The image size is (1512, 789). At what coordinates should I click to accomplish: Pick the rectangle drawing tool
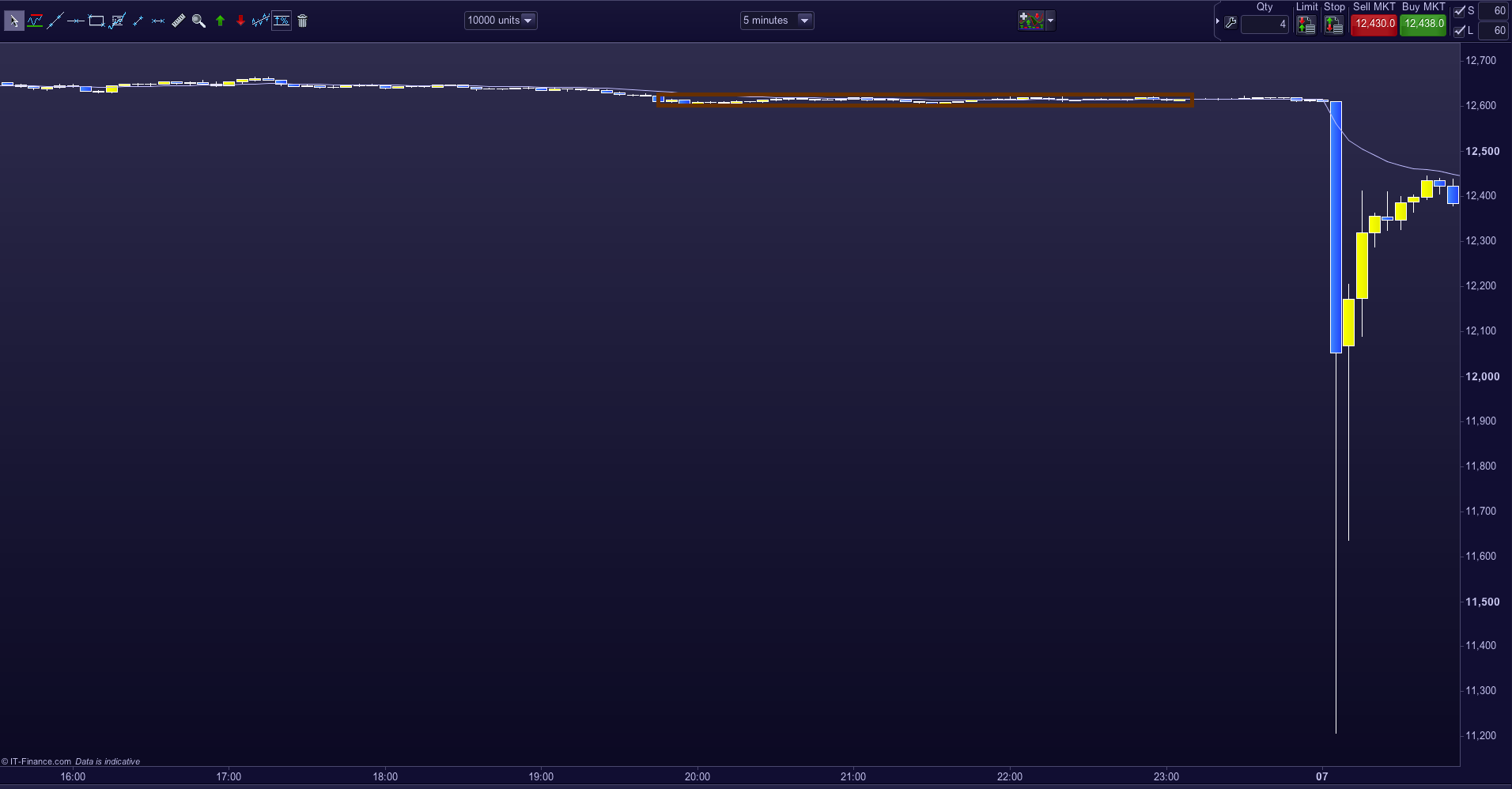(x=96, y=21)
